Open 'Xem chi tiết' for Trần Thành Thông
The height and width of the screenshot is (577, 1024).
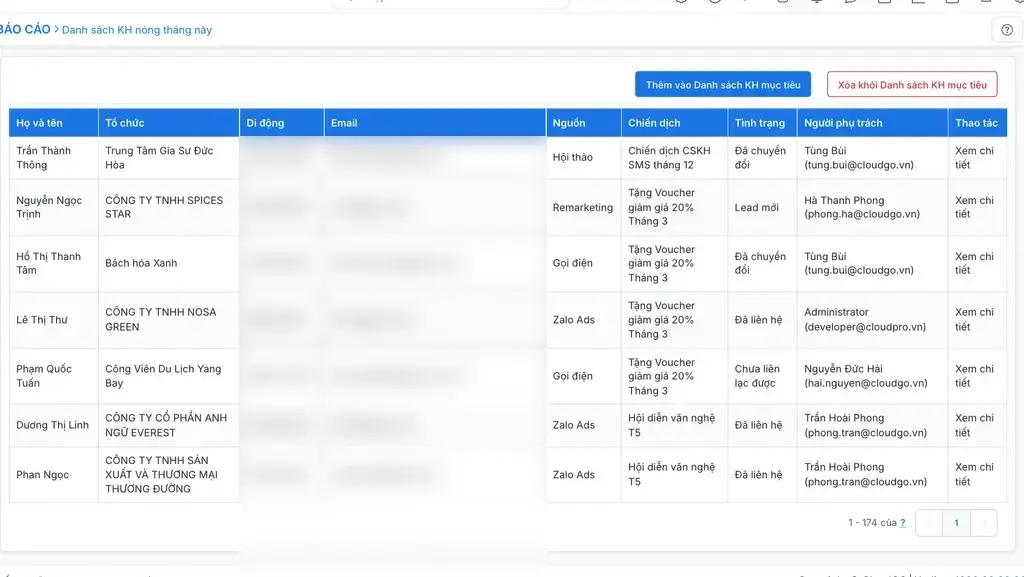click(974, 158)
